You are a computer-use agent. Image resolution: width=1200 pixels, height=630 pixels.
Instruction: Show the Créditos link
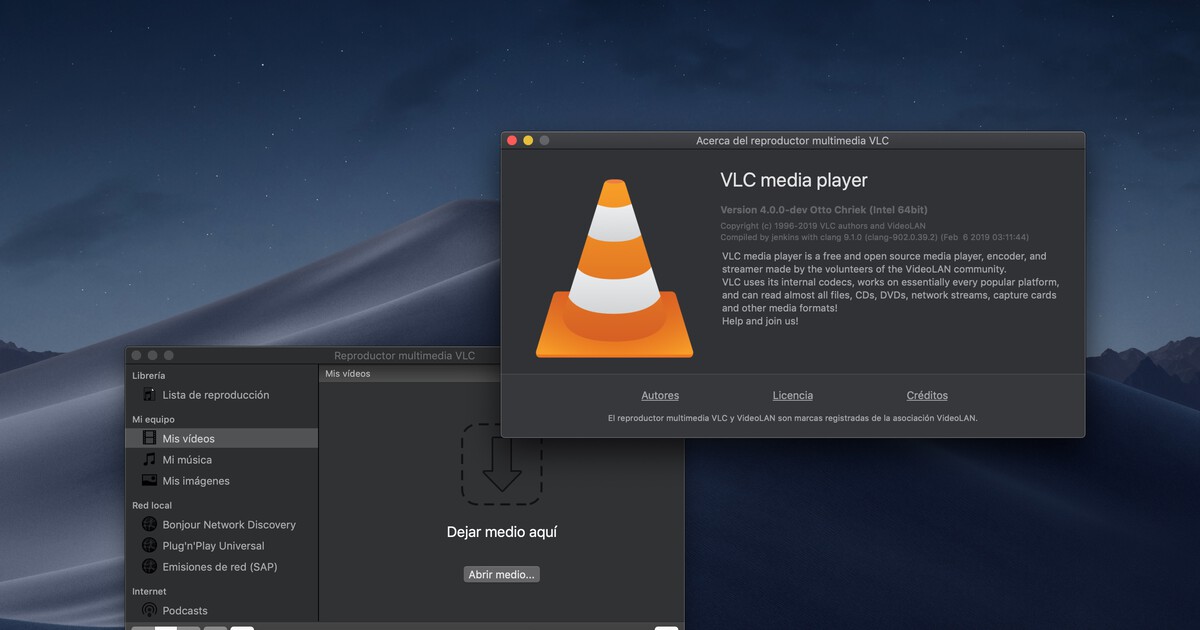(x=927, y=395)
